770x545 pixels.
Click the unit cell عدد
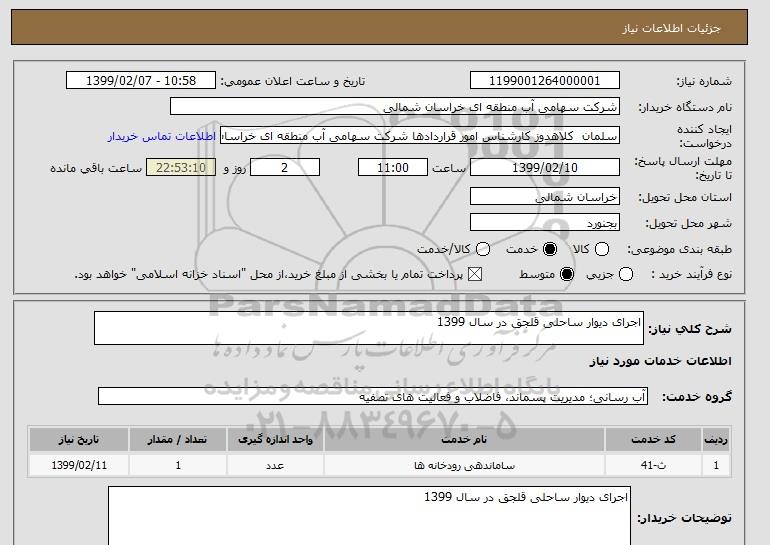(x=275, y=465)
